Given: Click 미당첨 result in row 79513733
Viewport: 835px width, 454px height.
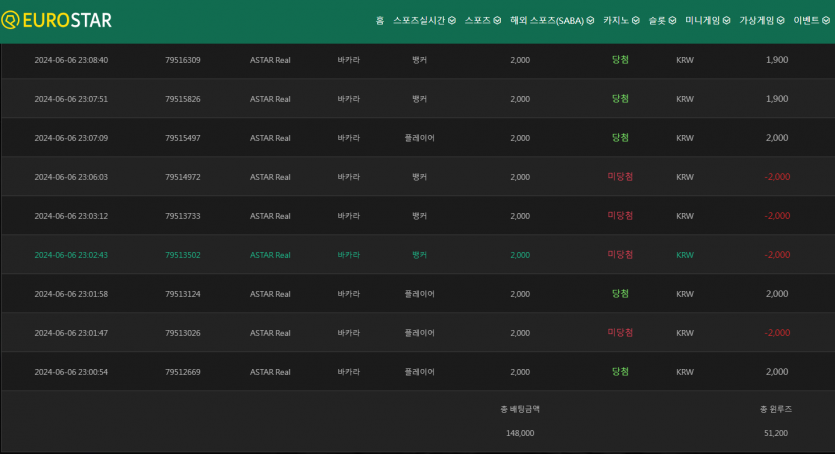Looking at the screenshot, I should point(620,216).
